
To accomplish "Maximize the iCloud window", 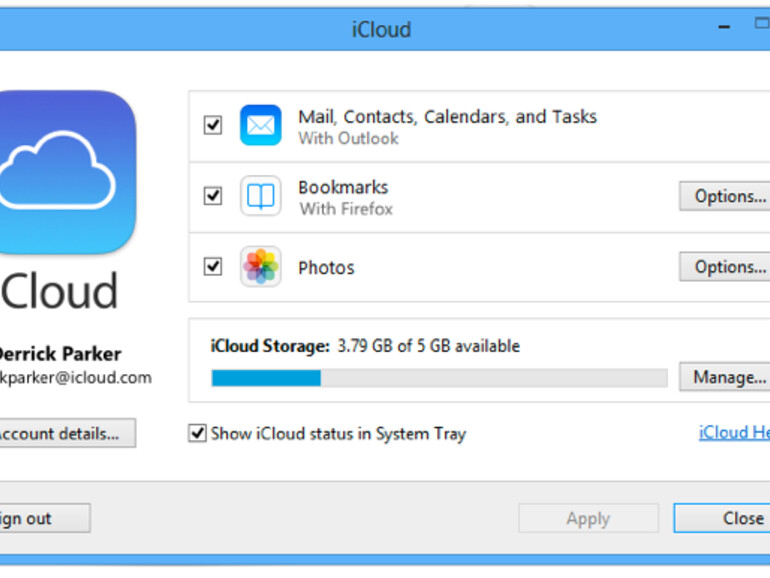I will tap(762, 23).
